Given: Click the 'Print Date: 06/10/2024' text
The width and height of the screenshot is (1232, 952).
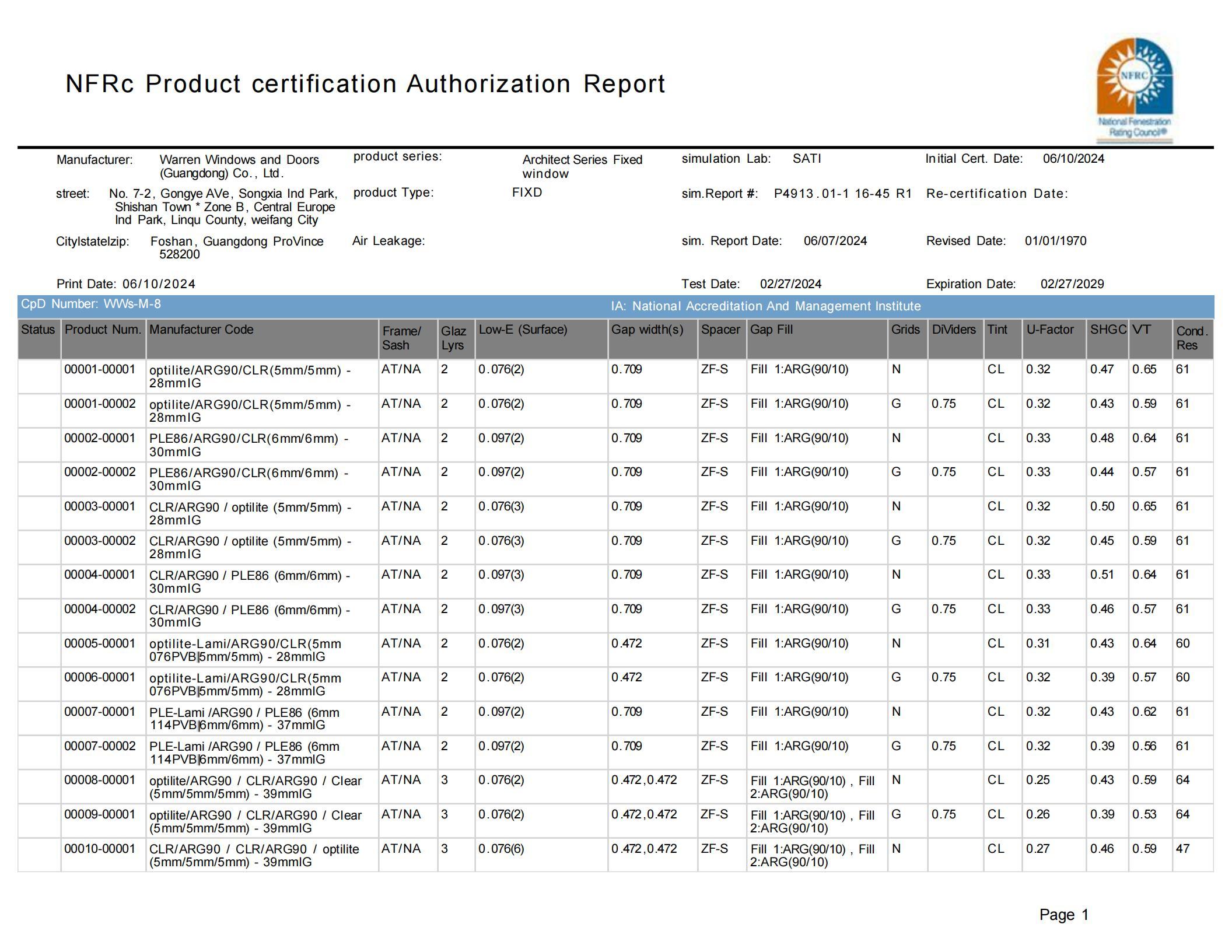Looking at the screenshot, I should pos(126,284).
